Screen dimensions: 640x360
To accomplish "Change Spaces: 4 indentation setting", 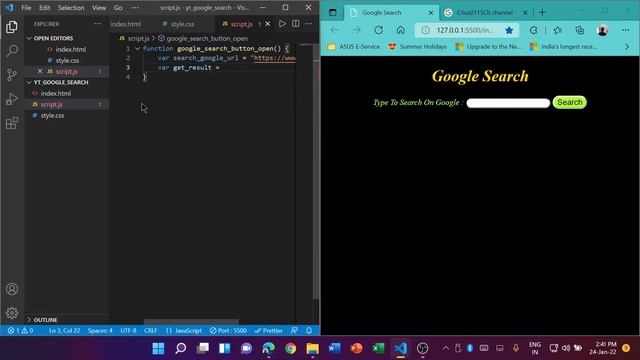I will pos(100,331).
